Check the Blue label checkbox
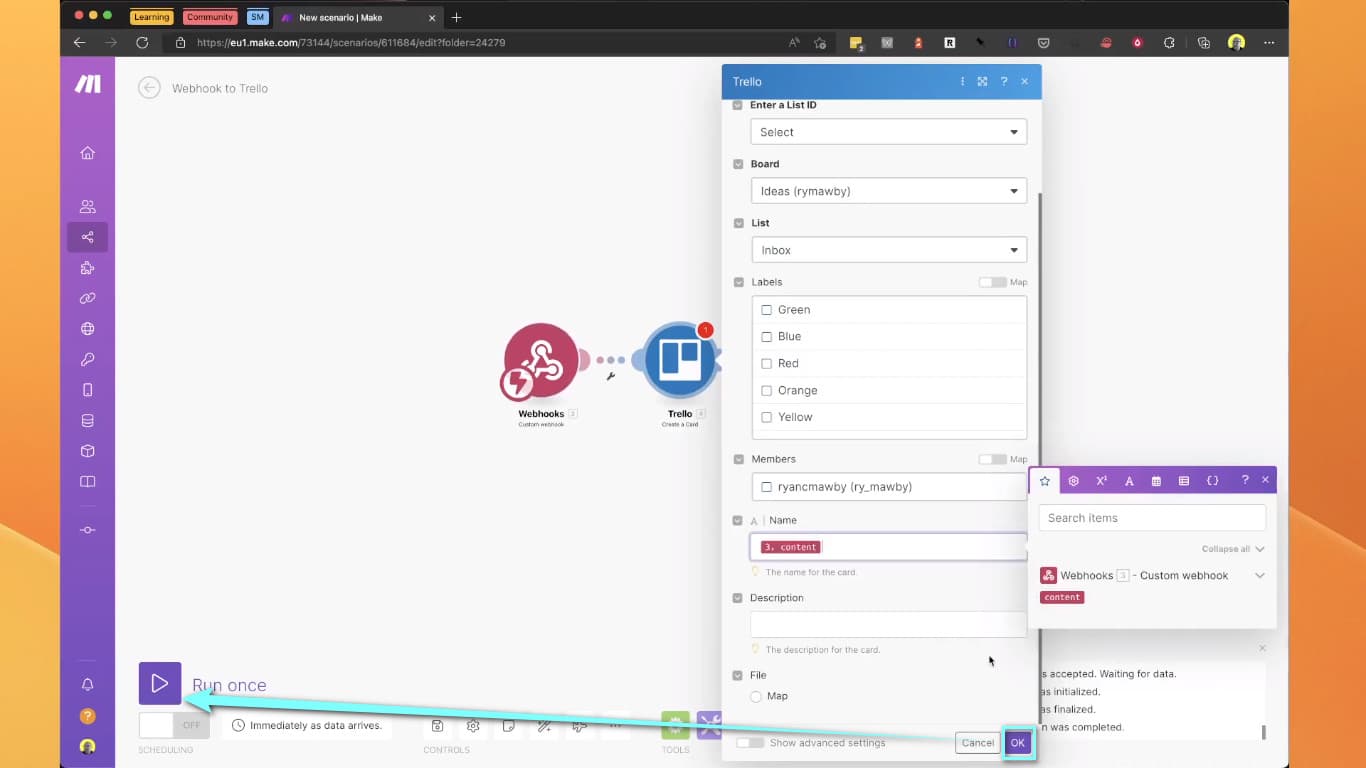Viewport: 1366px width, 768px height. coord(767,337)
